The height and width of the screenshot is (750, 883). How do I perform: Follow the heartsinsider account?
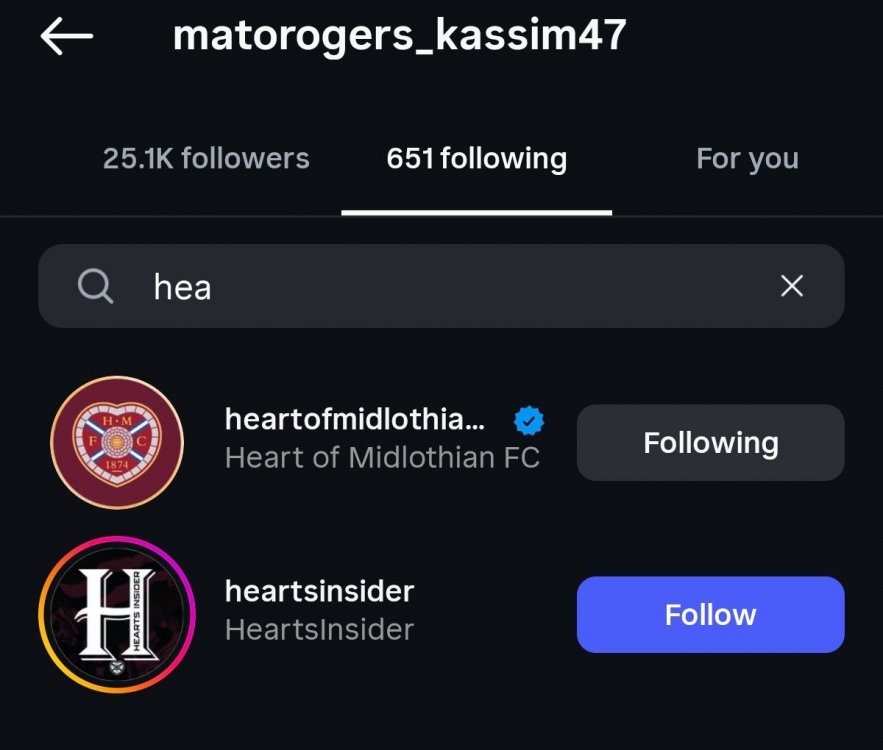[x=710, y=614]
